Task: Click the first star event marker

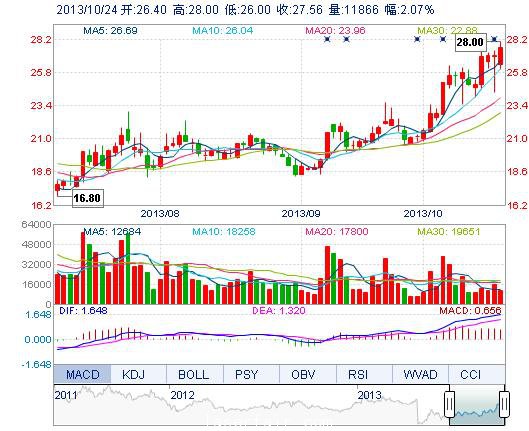Action: pos(327,39)
